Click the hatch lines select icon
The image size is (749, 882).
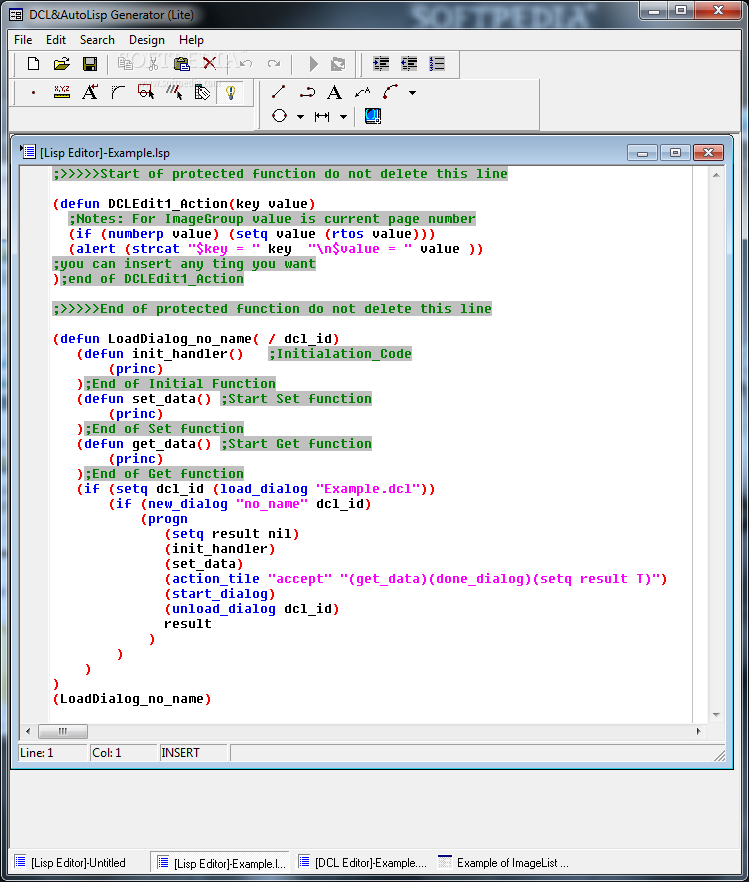click(174, 92)
